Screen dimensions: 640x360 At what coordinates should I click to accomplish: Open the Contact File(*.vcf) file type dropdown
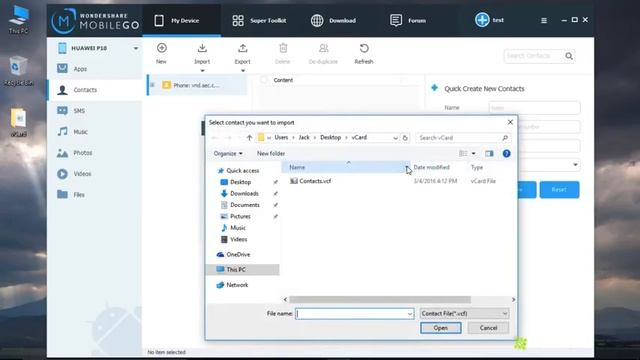464,313
